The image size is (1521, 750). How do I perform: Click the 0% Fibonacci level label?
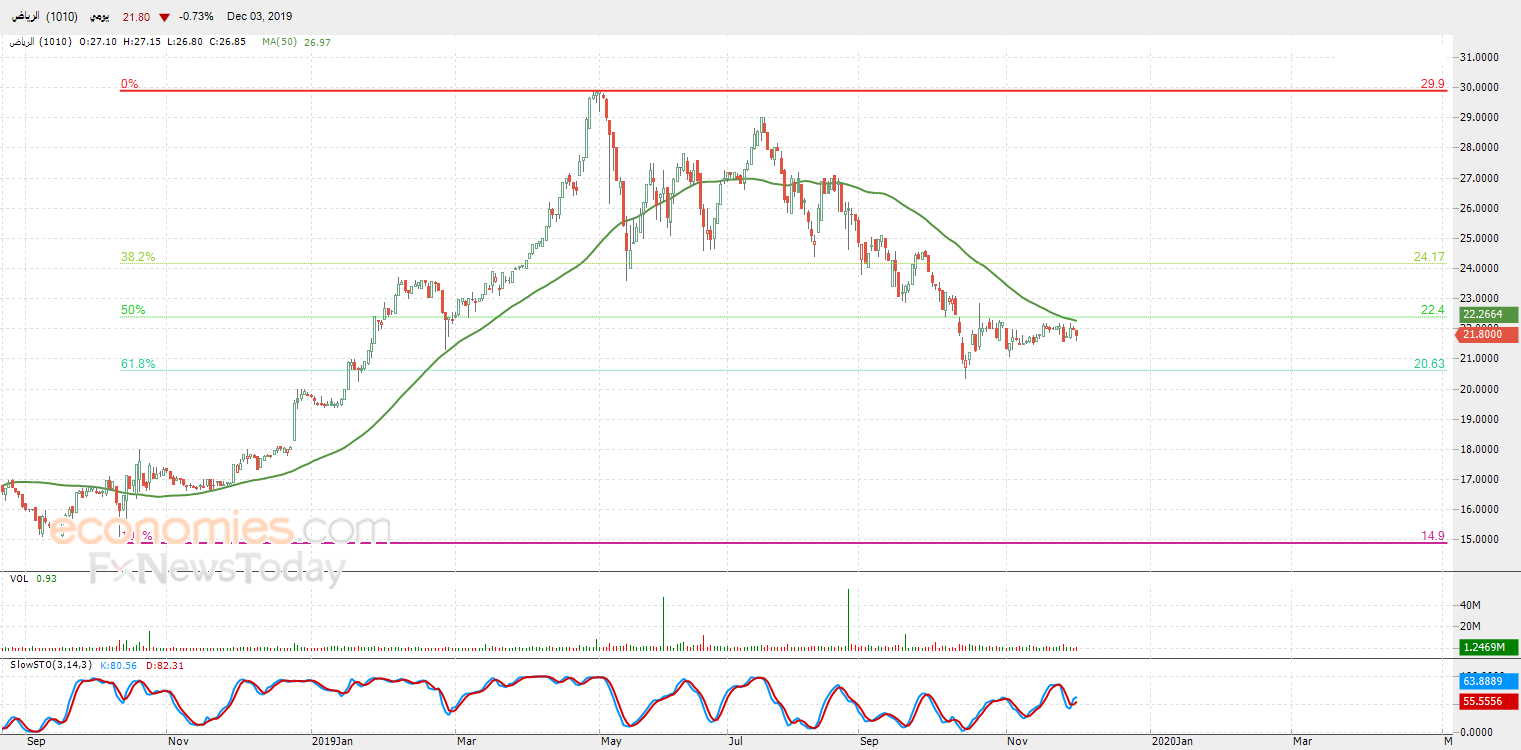coord(129,85)
